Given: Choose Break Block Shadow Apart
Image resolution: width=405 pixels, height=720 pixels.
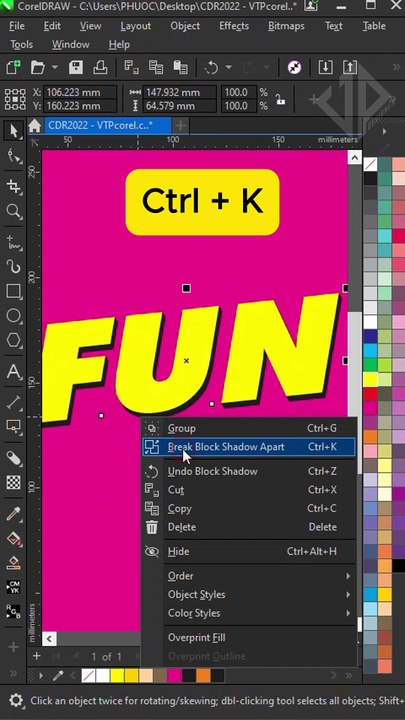Looking at the screenshot, I should click(248, 447).
